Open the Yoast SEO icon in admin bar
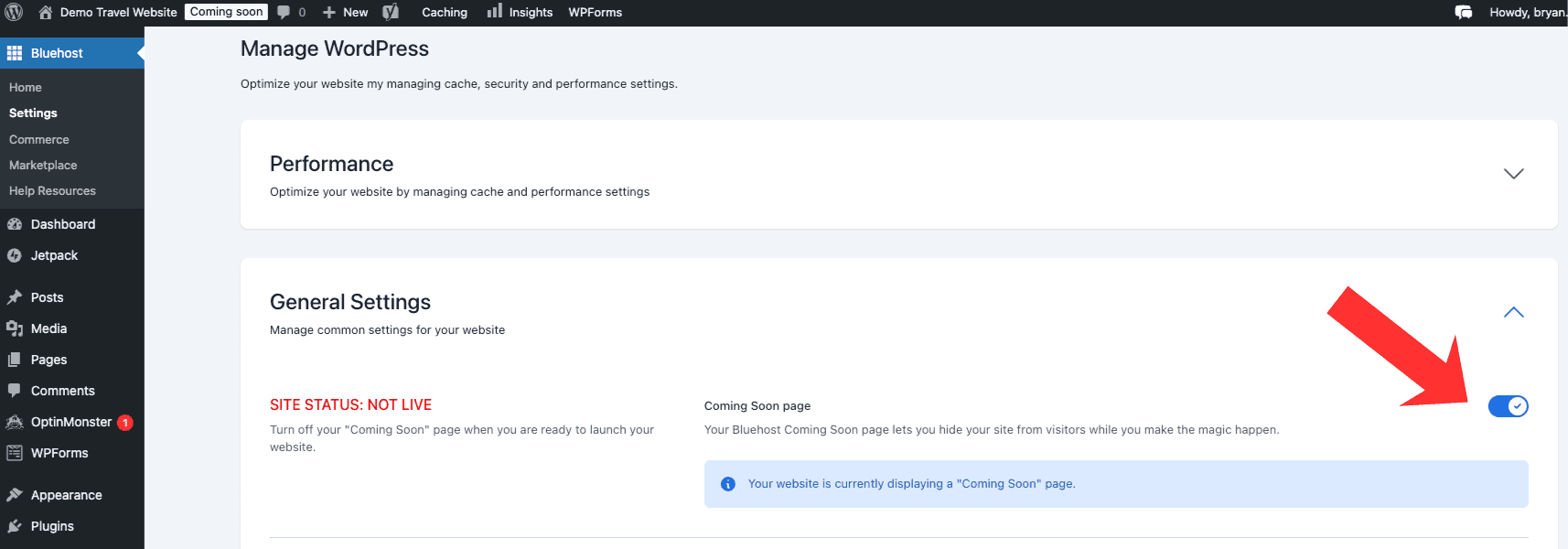This screenshot has width=1568, height=549. 391,12
